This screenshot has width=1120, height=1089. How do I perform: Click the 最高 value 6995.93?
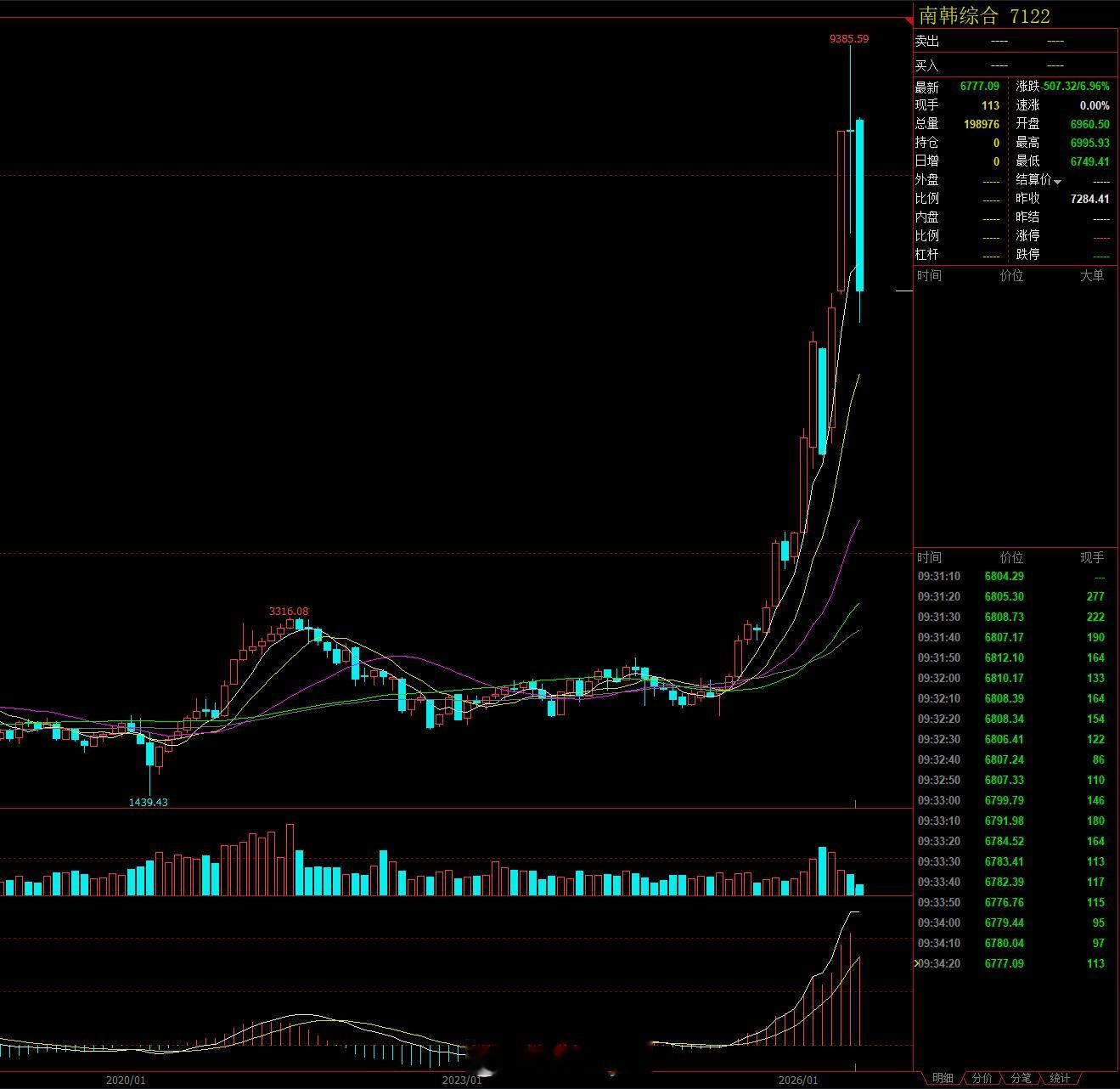(1089, 143)
